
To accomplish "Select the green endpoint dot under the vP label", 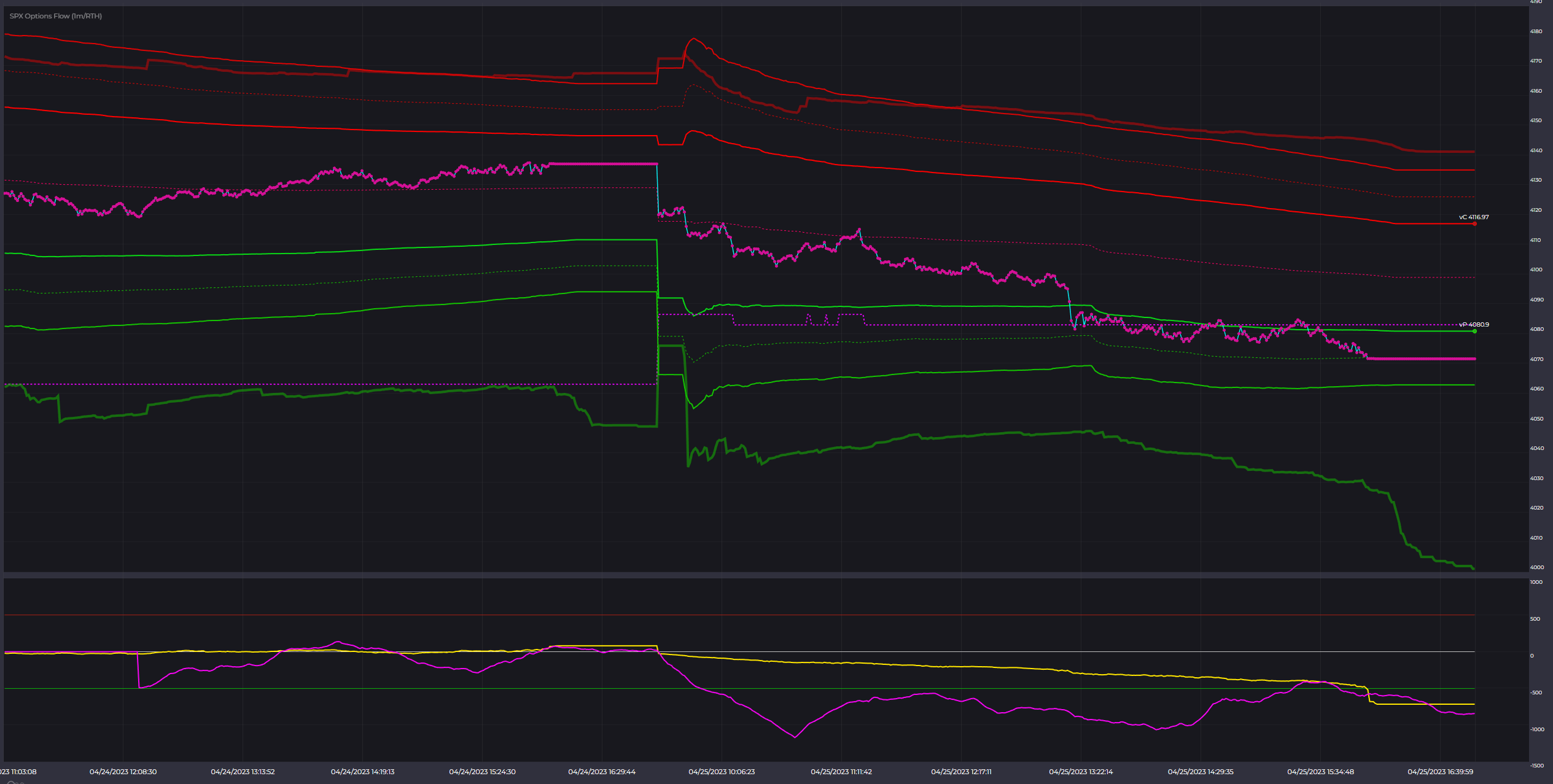I will click(x=1474, y=332).
